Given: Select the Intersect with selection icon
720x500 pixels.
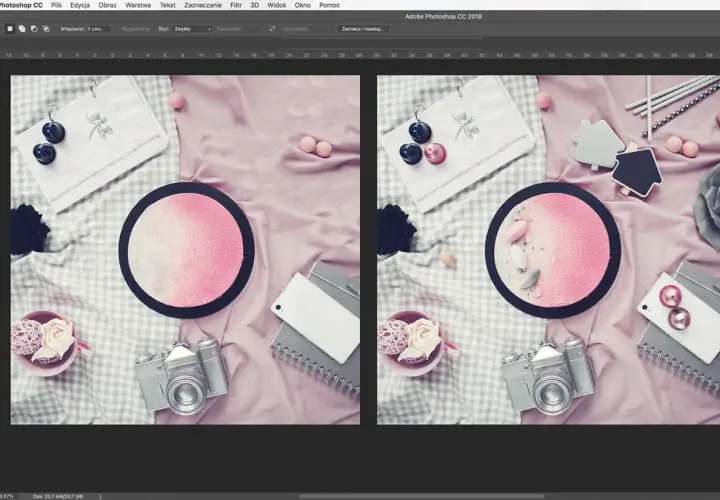Looking at the screenshot, I should point(46,29).
